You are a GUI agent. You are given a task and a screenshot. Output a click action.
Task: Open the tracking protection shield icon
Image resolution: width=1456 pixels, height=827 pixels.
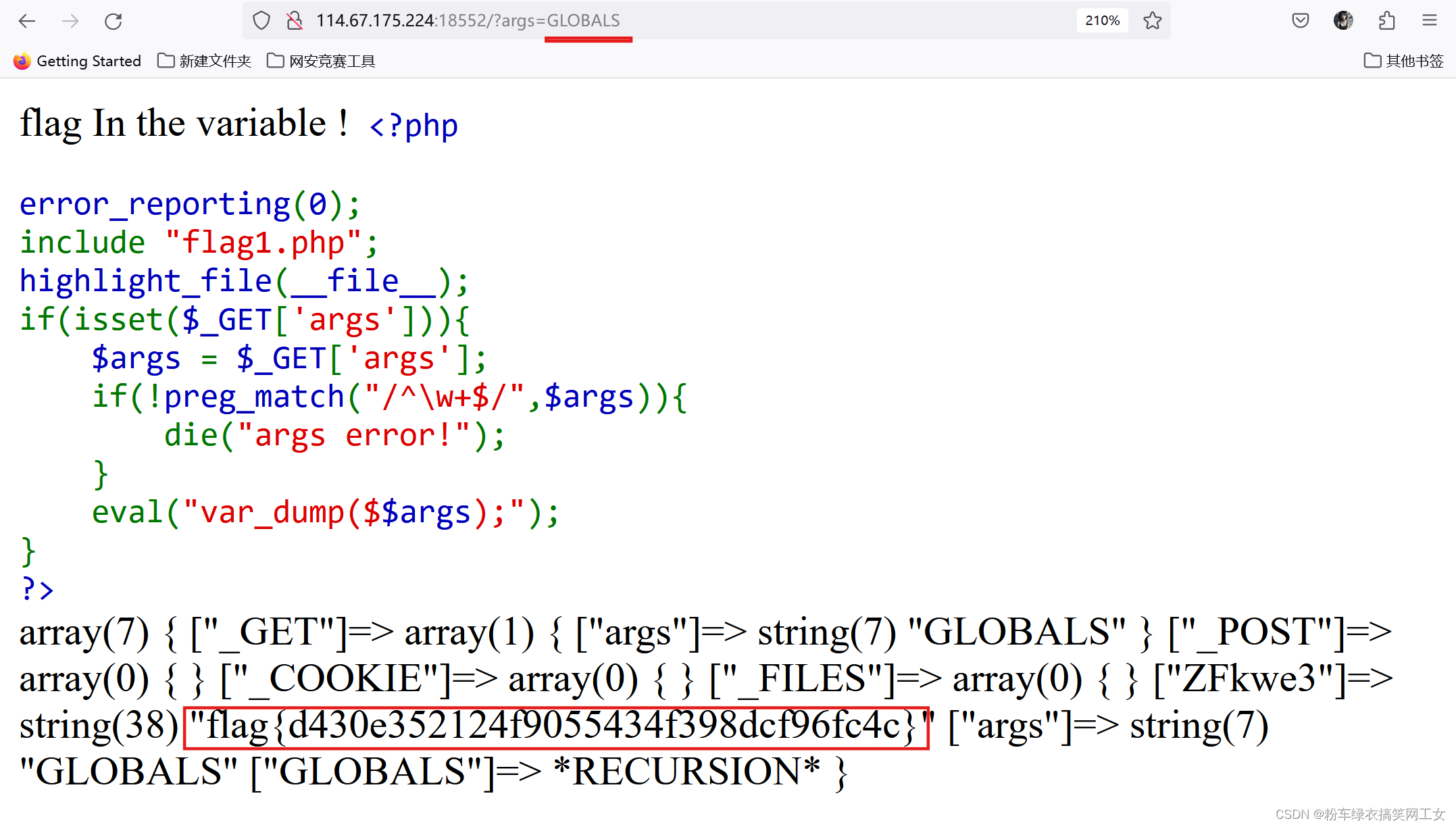click(261, 20)
